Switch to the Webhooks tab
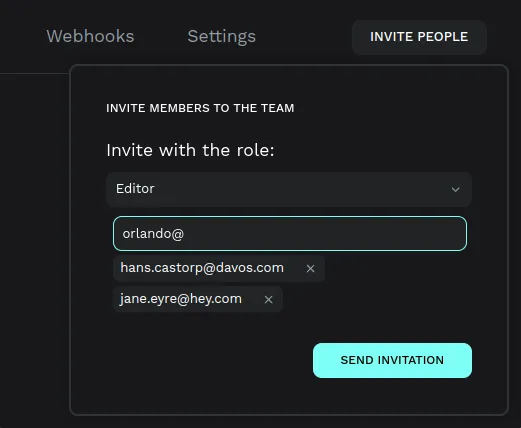521x428 pixels. click(90, 36)
